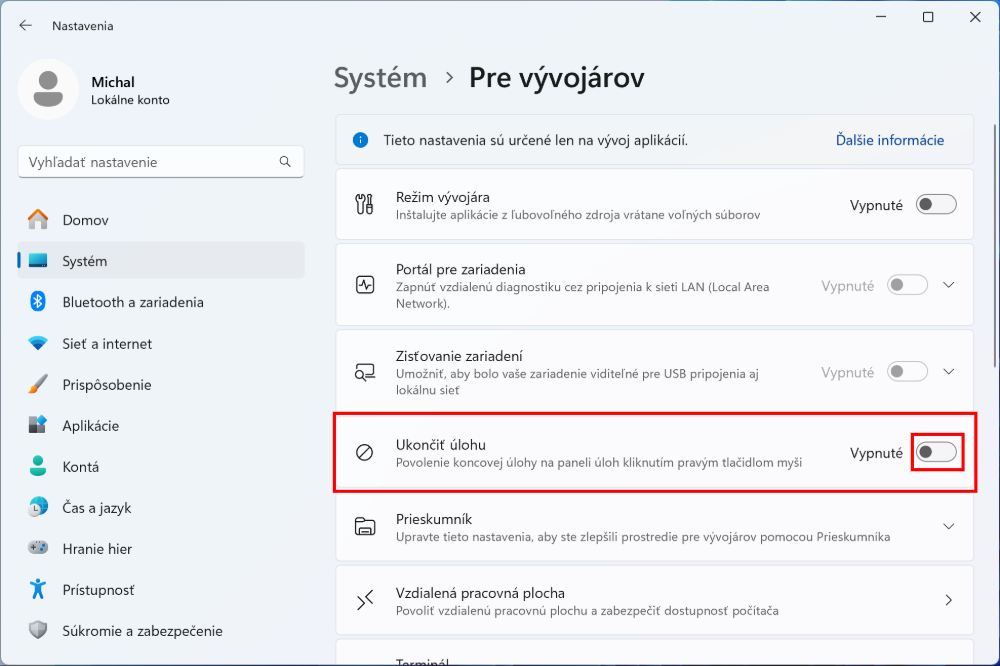This screenshot has height=666, width=1000.
Task: Click the back arrow icon beside Nastavenia
Action: point(26,26)
